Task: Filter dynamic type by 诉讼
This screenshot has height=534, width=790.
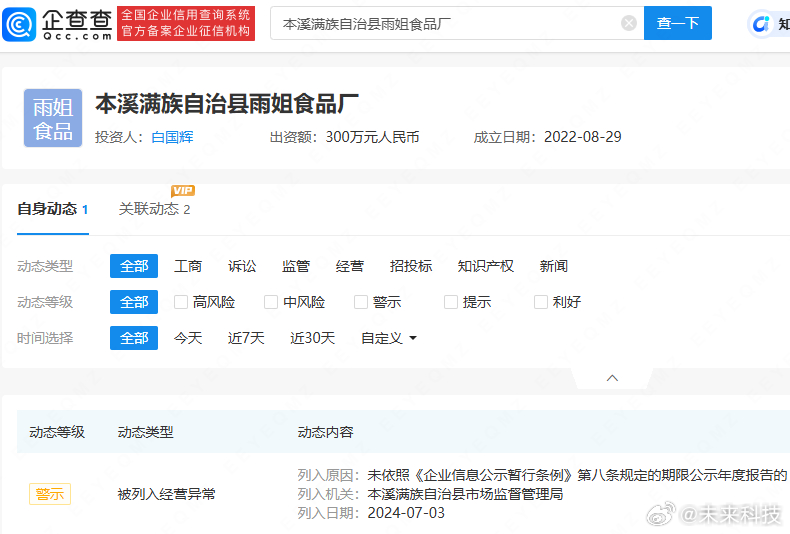Action: 242,266
